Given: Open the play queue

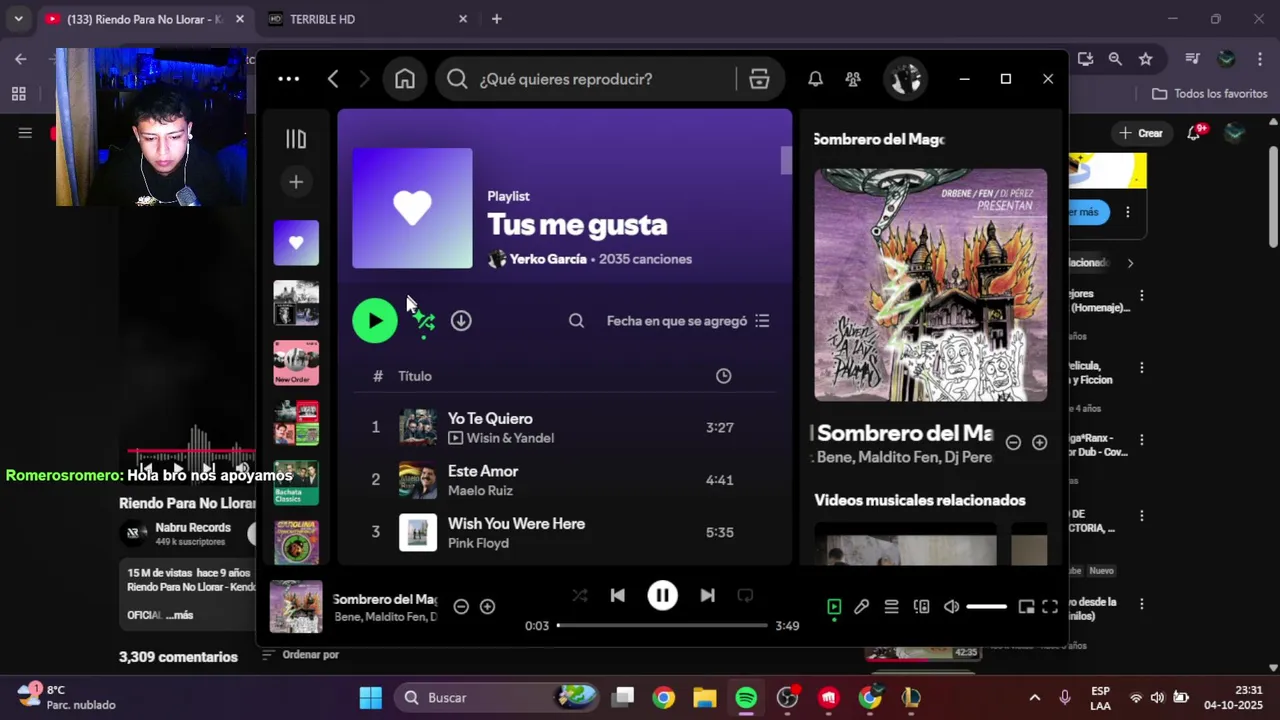Looking at the screenshot, I should (x=891, y=606).
